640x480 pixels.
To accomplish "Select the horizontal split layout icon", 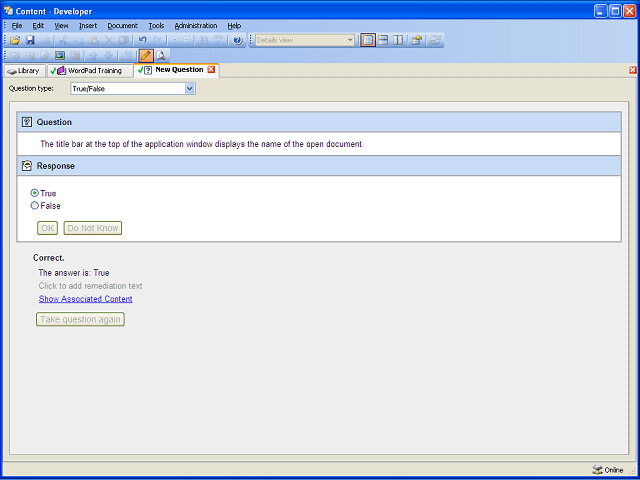I will 383,40.
